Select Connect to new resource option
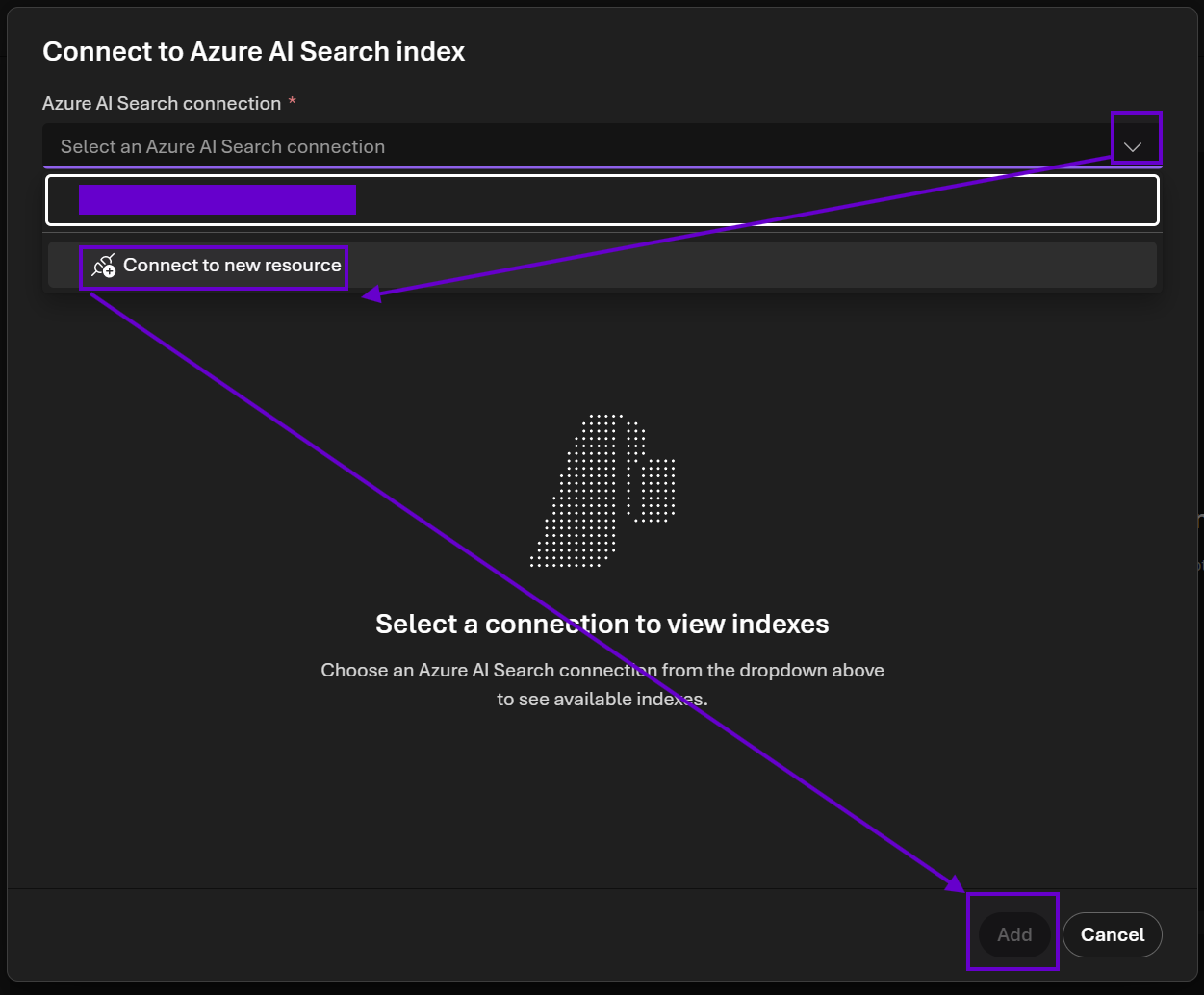 point(602,265)
